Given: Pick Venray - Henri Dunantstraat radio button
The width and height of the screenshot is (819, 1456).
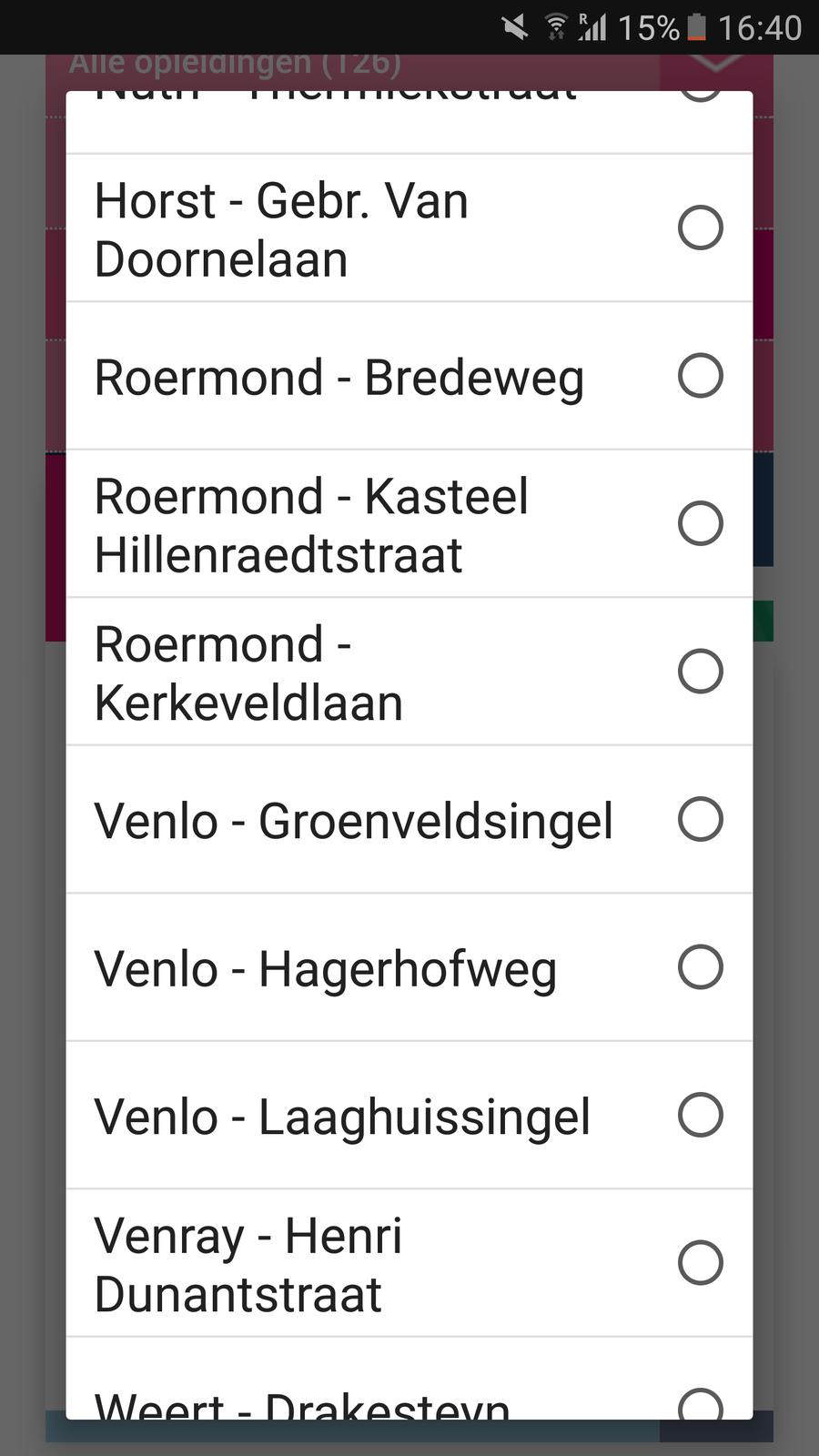Looking at the screenshot, I should click(700, 1263).
